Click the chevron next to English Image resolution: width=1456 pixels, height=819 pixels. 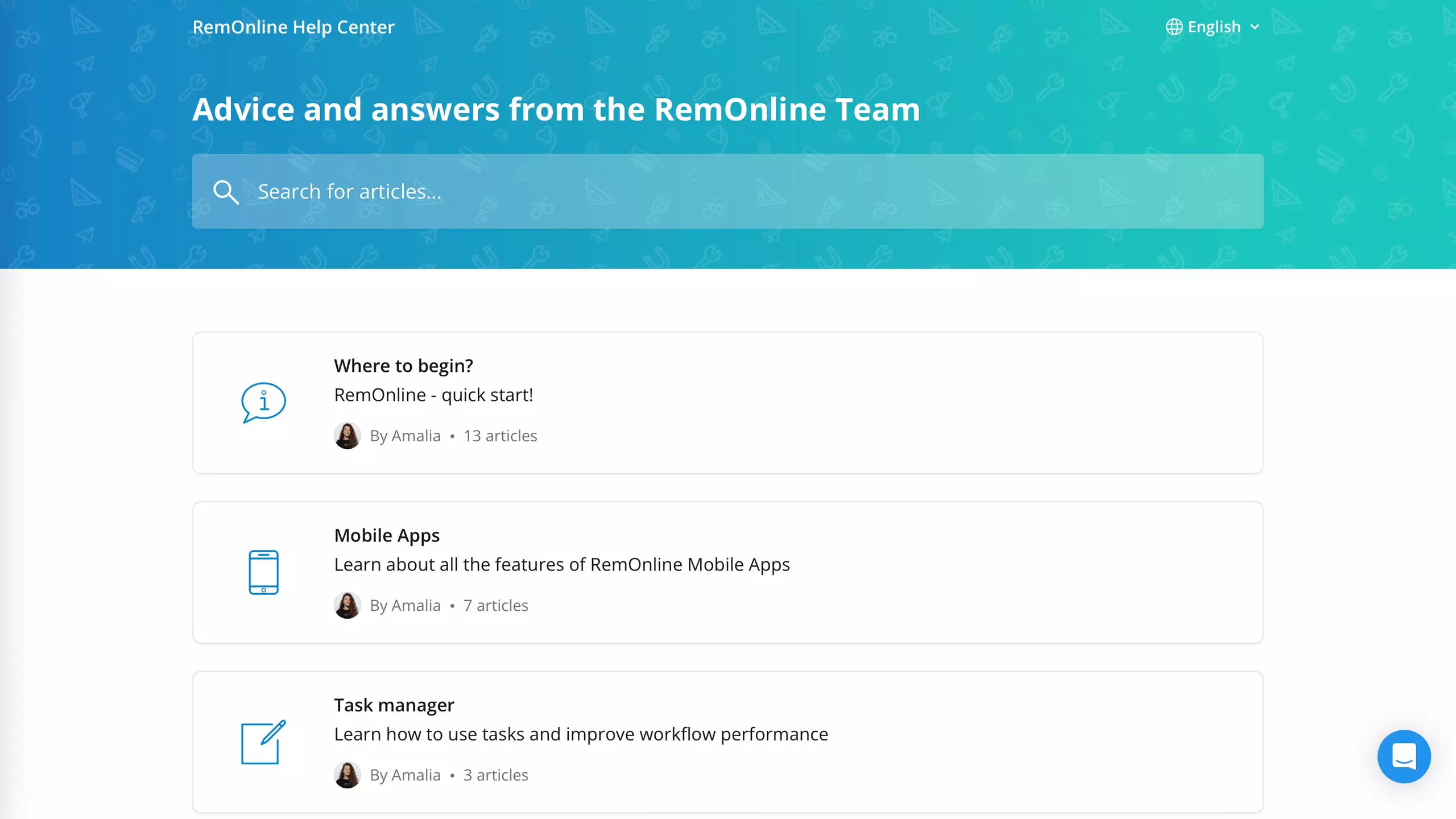[x=1255, y=27]
